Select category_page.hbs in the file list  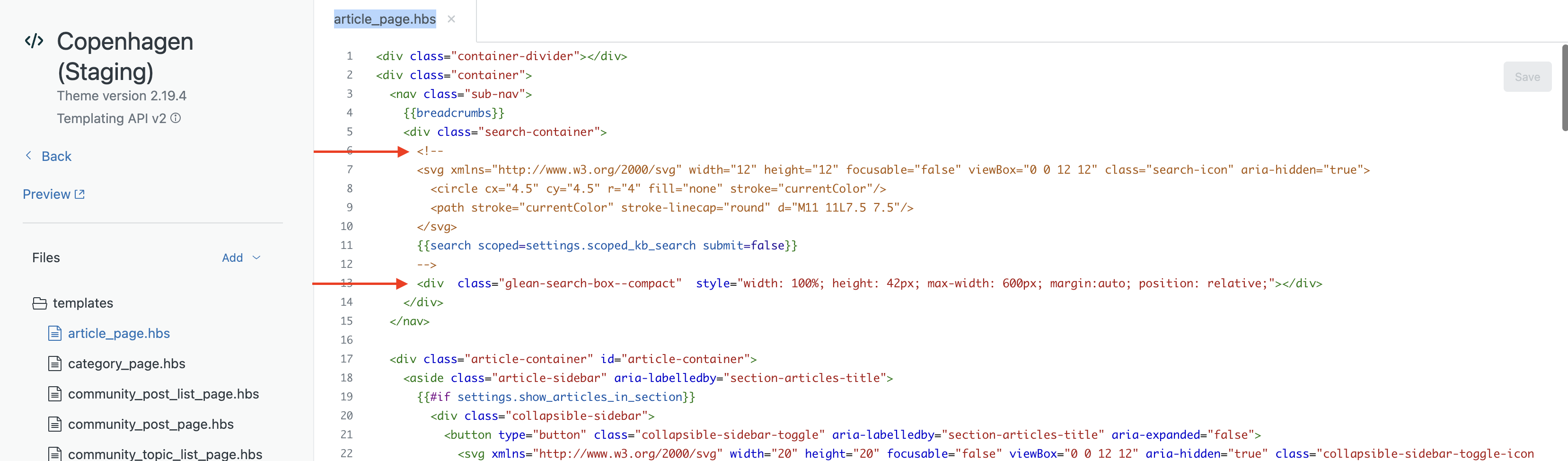point(127,363)
